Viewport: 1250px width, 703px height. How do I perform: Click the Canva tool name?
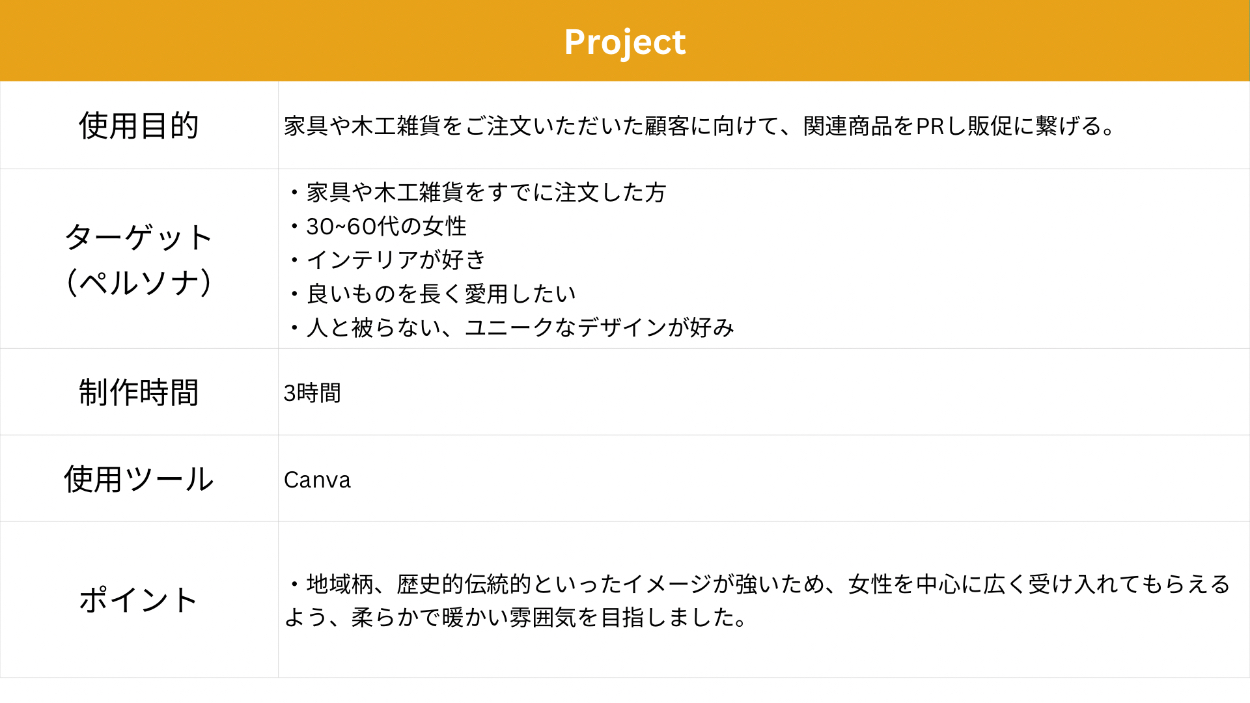point(317,480)
